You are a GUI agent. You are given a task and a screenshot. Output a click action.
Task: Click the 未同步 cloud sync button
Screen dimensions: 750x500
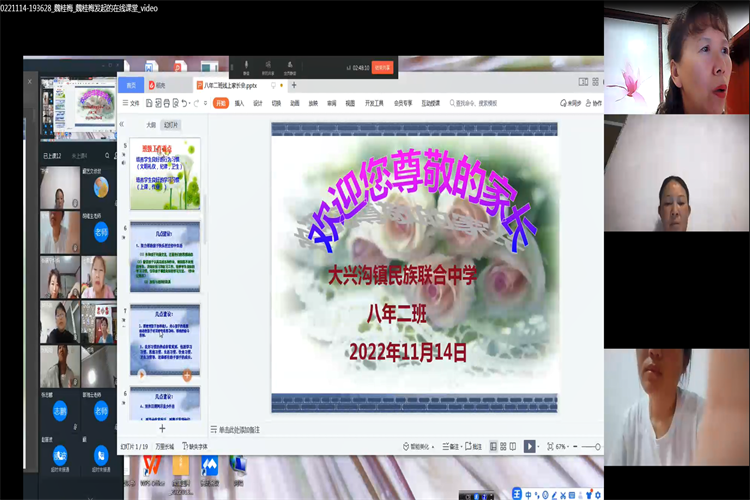570,103
